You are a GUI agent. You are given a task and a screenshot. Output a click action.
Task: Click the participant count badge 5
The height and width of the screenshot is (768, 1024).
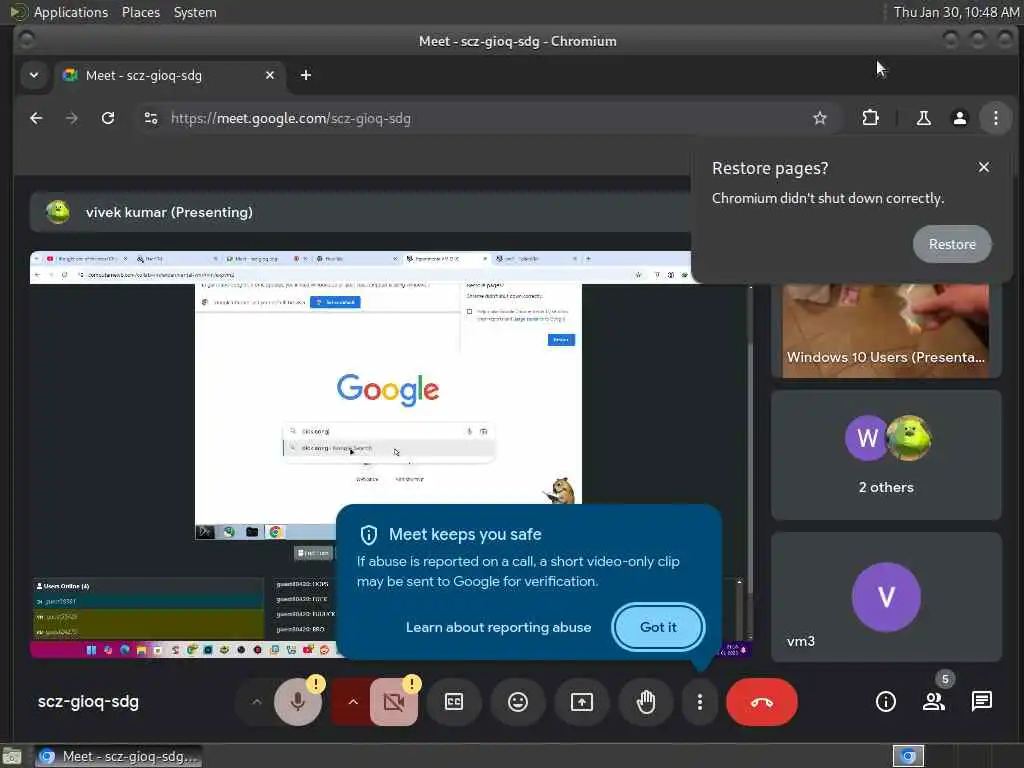tap(945, 679)
